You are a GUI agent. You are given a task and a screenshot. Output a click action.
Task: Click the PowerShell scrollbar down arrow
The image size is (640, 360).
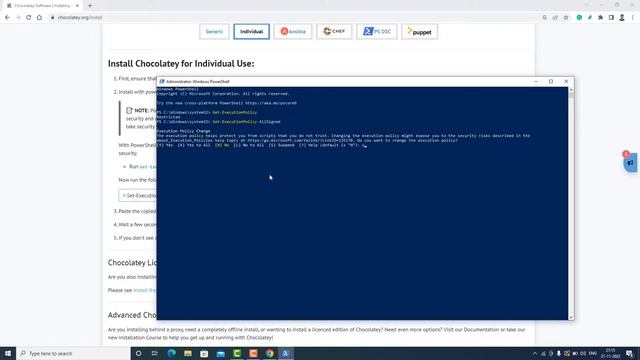coord(571,317)
